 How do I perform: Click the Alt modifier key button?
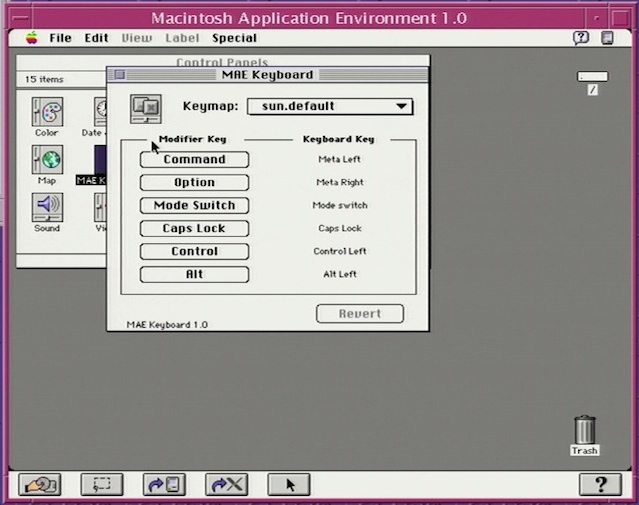coord(194,274)
